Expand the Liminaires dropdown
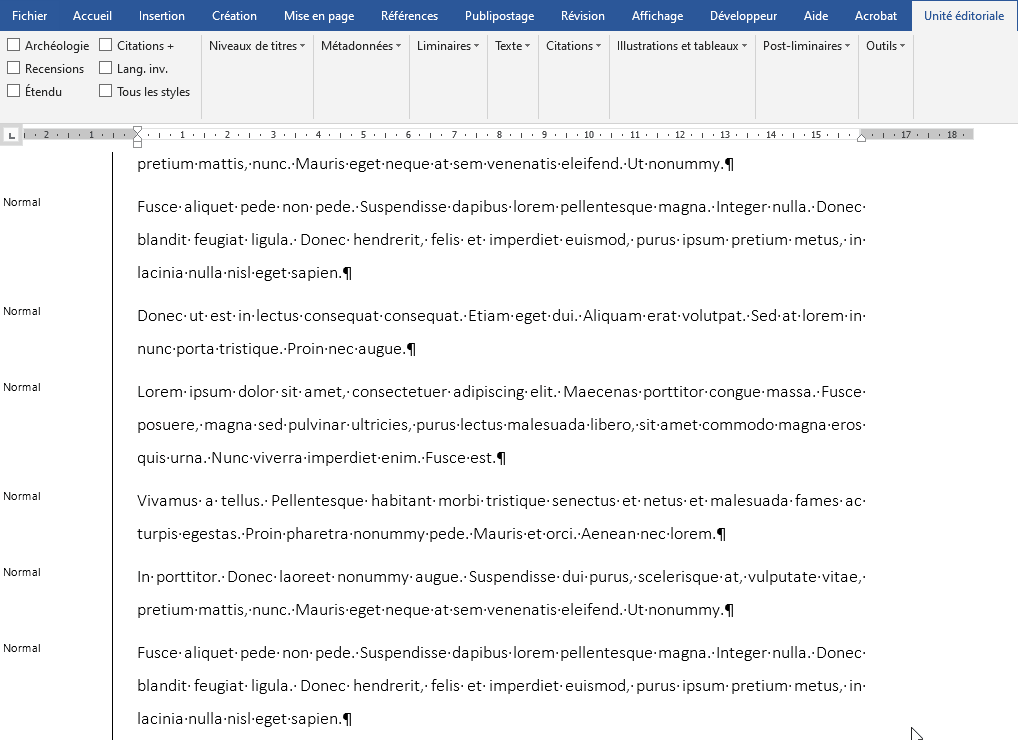This screenshot has width=1018, height=740. click(x=448, y=45)
